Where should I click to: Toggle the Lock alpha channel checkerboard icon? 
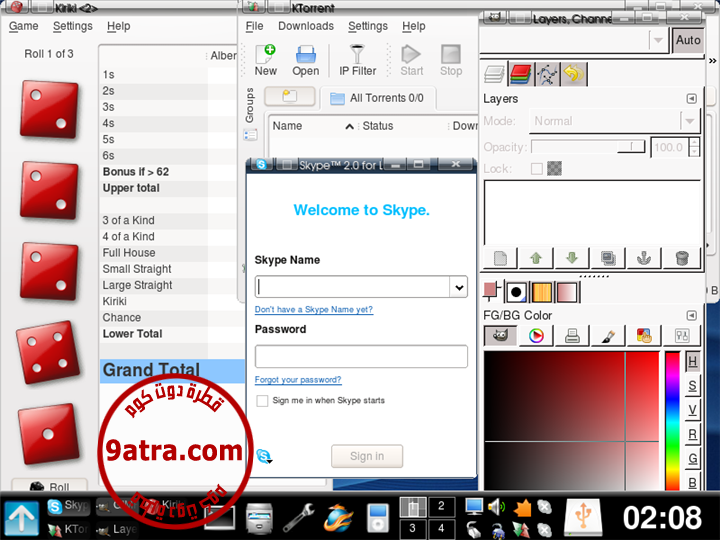tap(554, 169)
